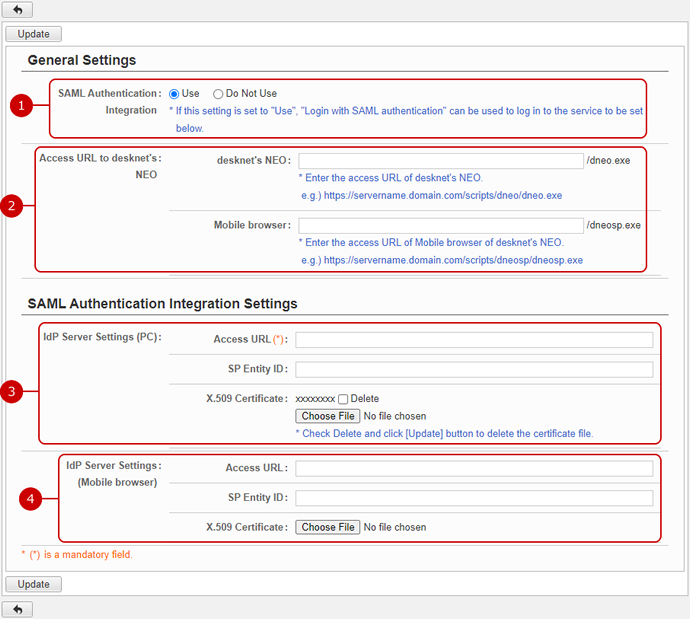Focus the Mobile browser URL field

[x=441, y=225]
